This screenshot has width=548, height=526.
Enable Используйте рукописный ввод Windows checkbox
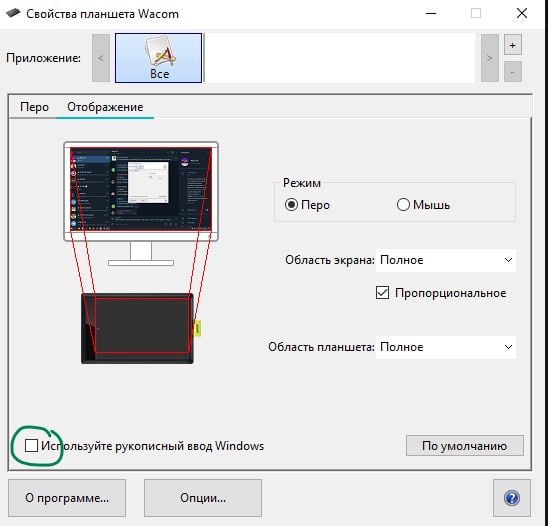click(31, 446)
